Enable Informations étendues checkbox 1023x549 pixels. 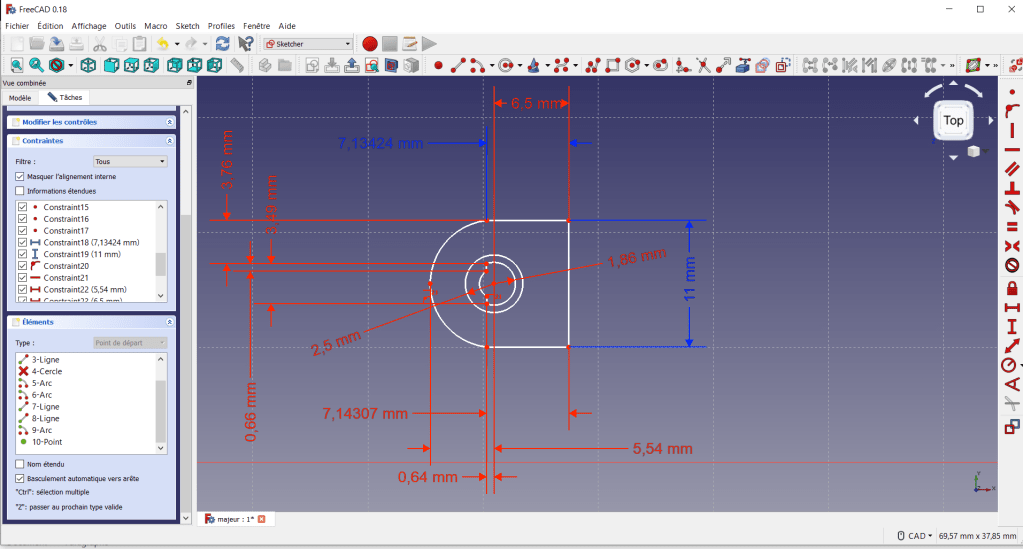point(20,190)
